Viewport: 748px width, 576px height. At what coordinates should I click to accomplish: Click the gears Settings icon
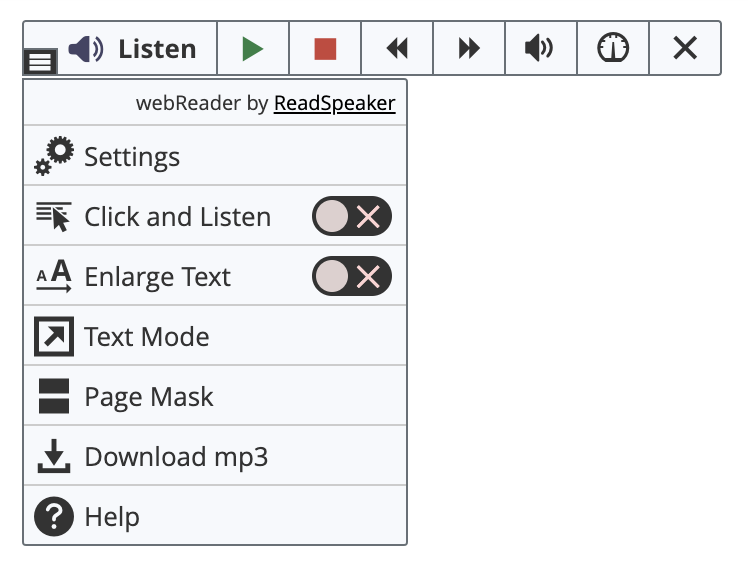(x=54, y=156)
